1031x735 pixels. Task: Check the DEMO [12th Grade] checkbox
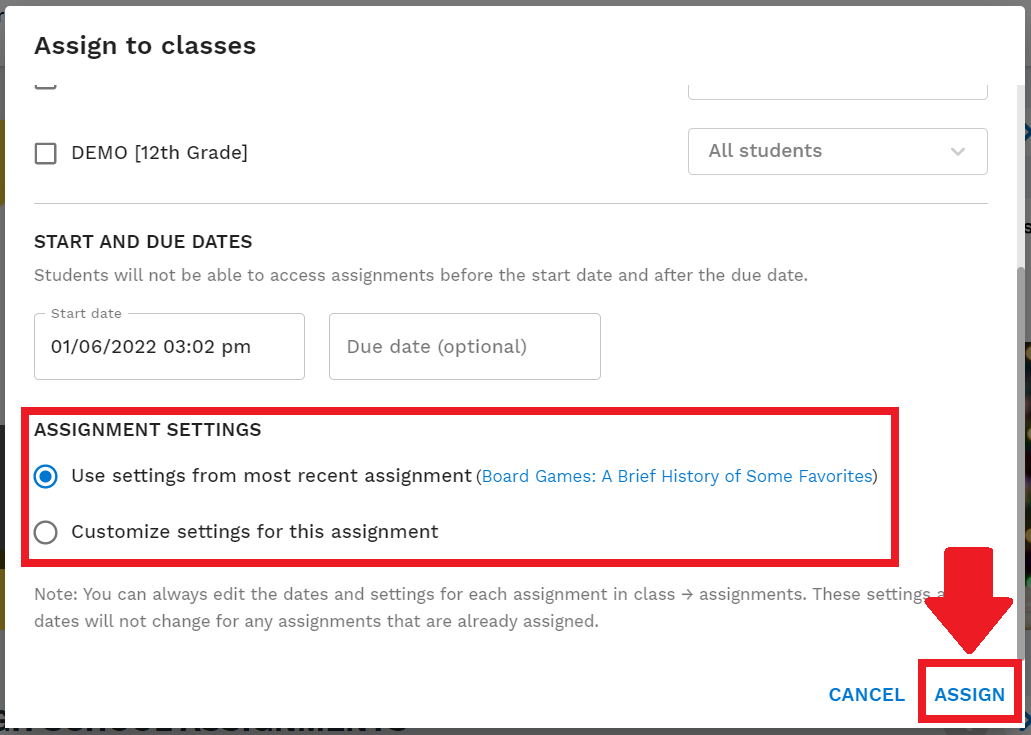coord(45,153)
